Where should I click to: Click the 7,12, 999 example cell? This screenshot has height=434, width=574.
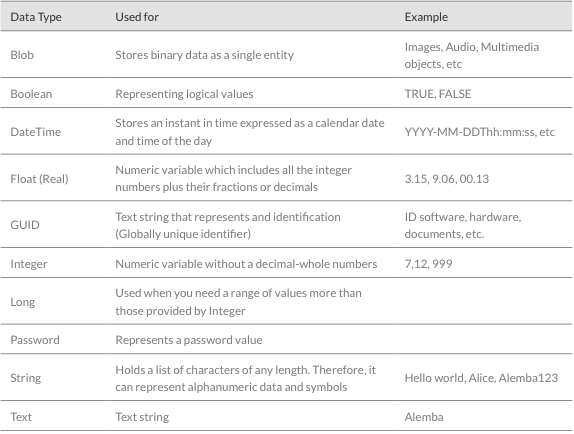click(428, 264)
